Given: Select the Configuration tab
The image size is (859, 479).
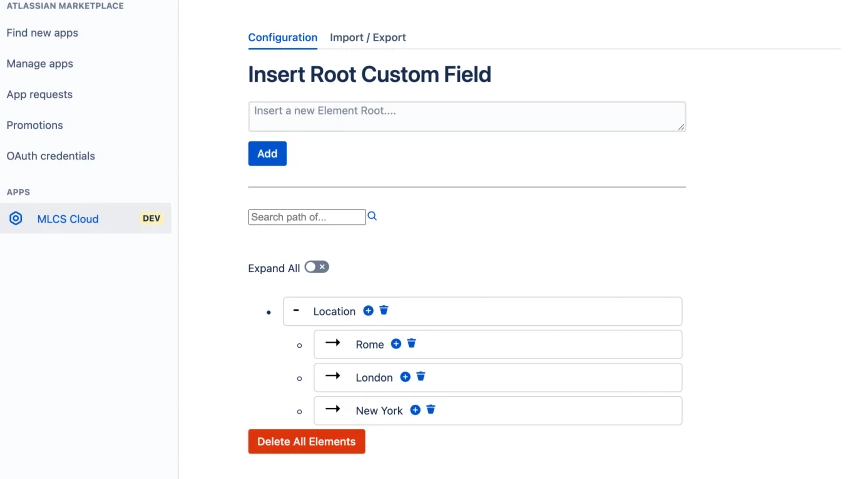Looking at the screenshot, I should (x=283, y=38).
